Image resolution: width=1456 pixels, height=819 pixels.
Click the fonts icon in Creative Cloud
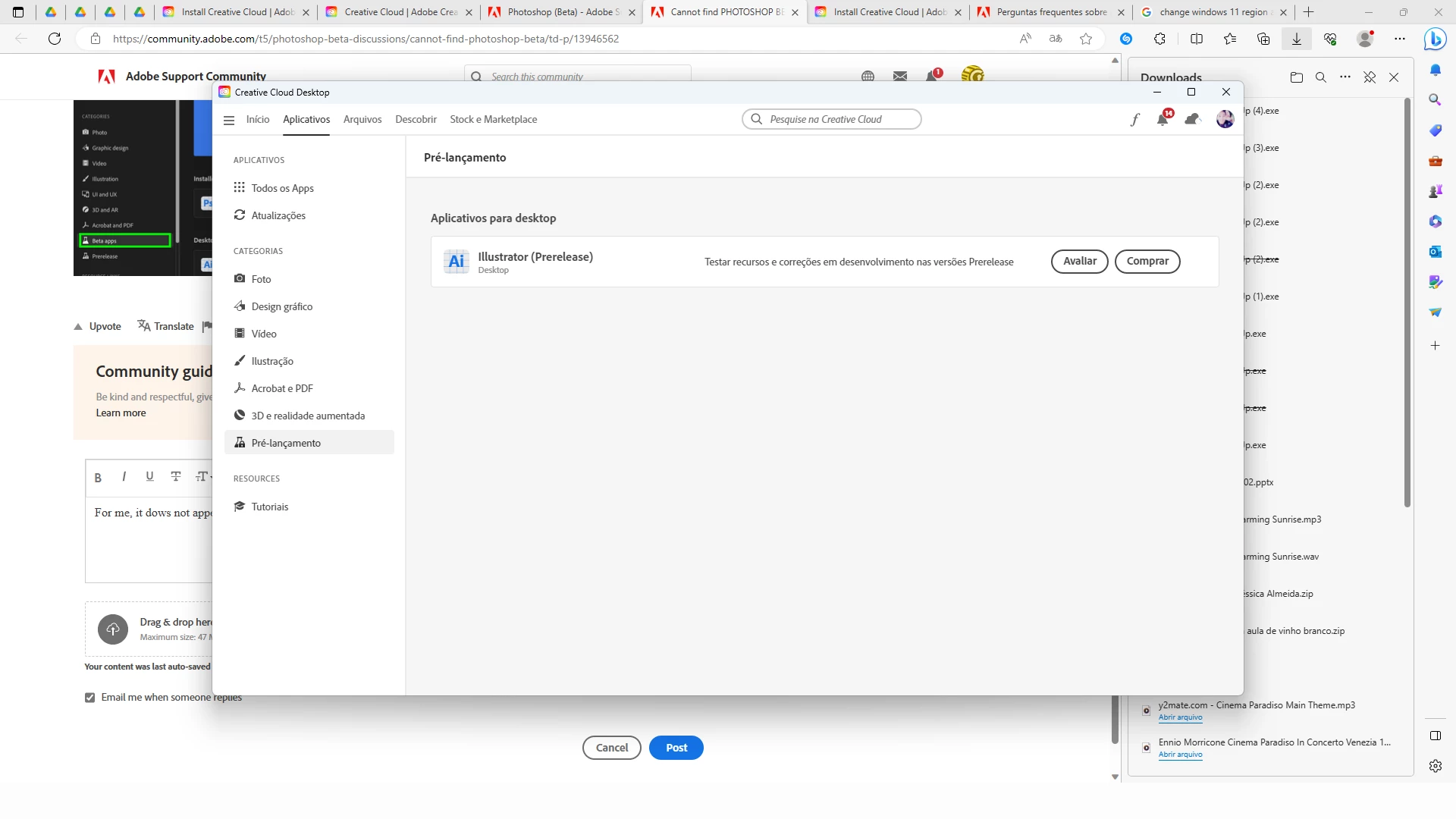pyautogui.click(x=1135, y=119)
